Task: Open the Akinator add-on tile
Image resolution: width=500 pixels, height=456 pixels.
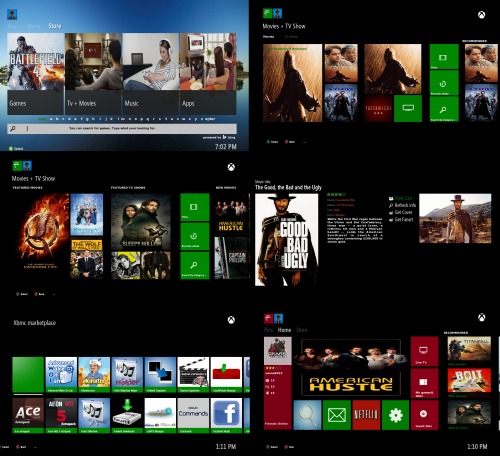Action: click(94, 375)
